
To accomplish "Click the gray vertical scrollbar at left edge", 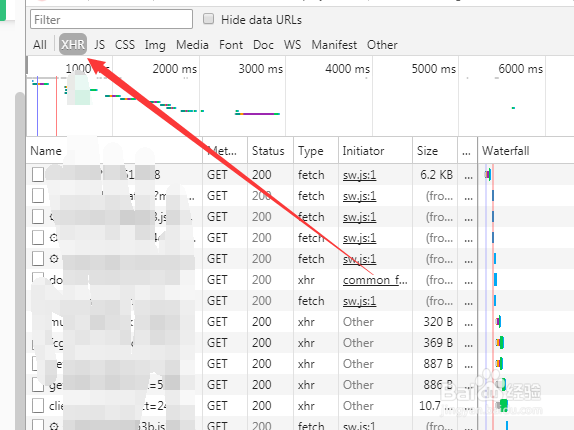I will [x=20, y=261].
